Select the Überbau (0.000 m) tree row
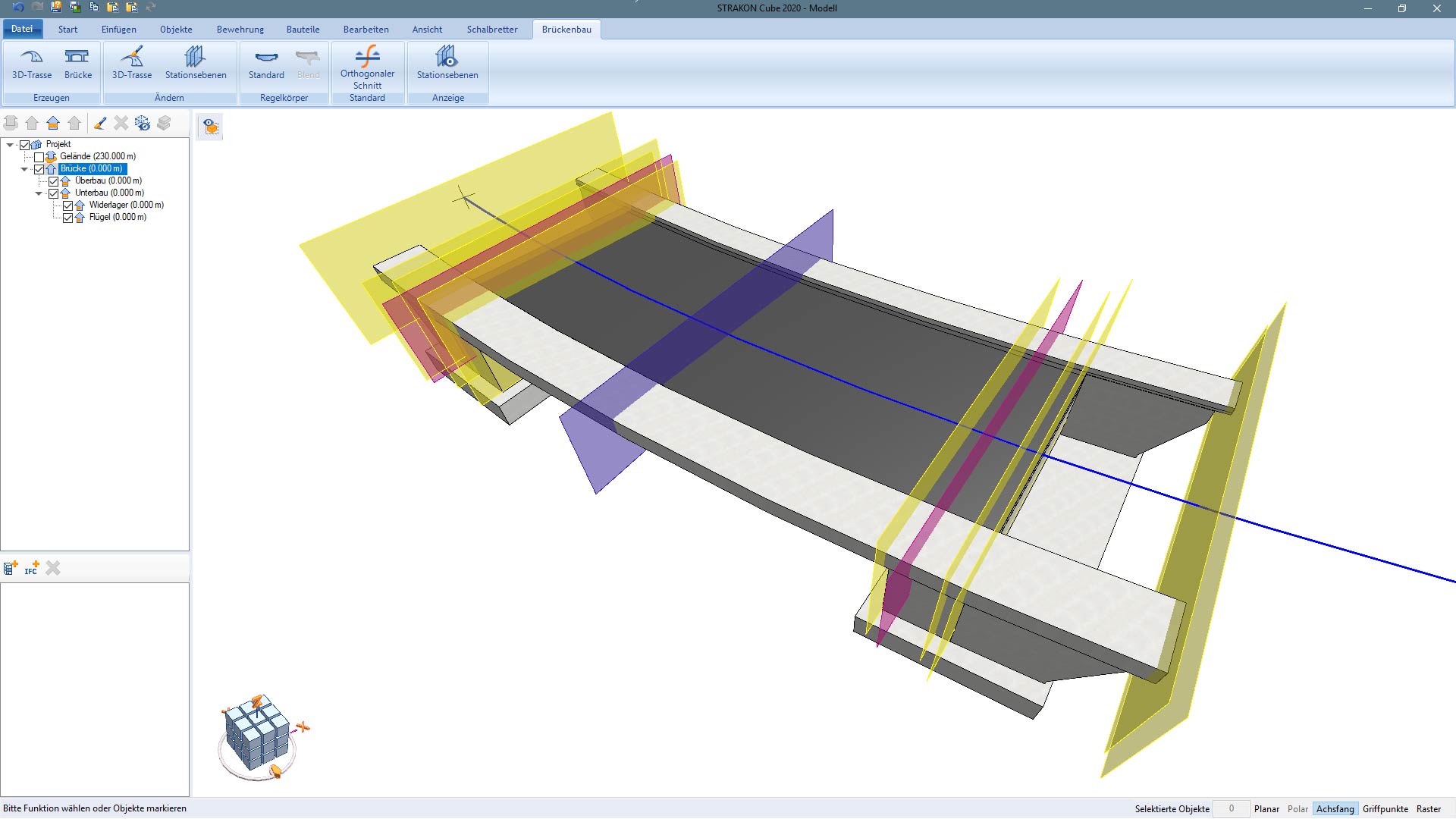Viewport: 1456px width, 819px height. pyautogui.click(x=108, y=180)
